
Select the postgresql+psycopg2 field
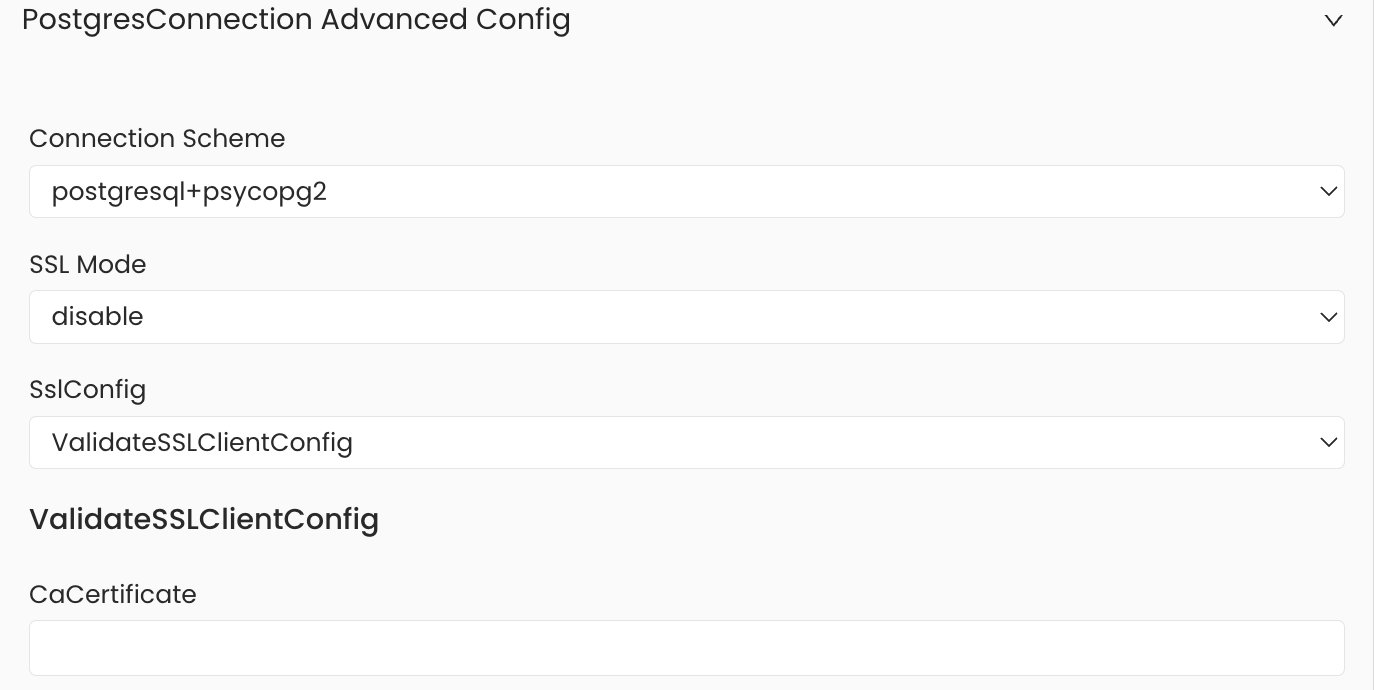tap(687, 191)
